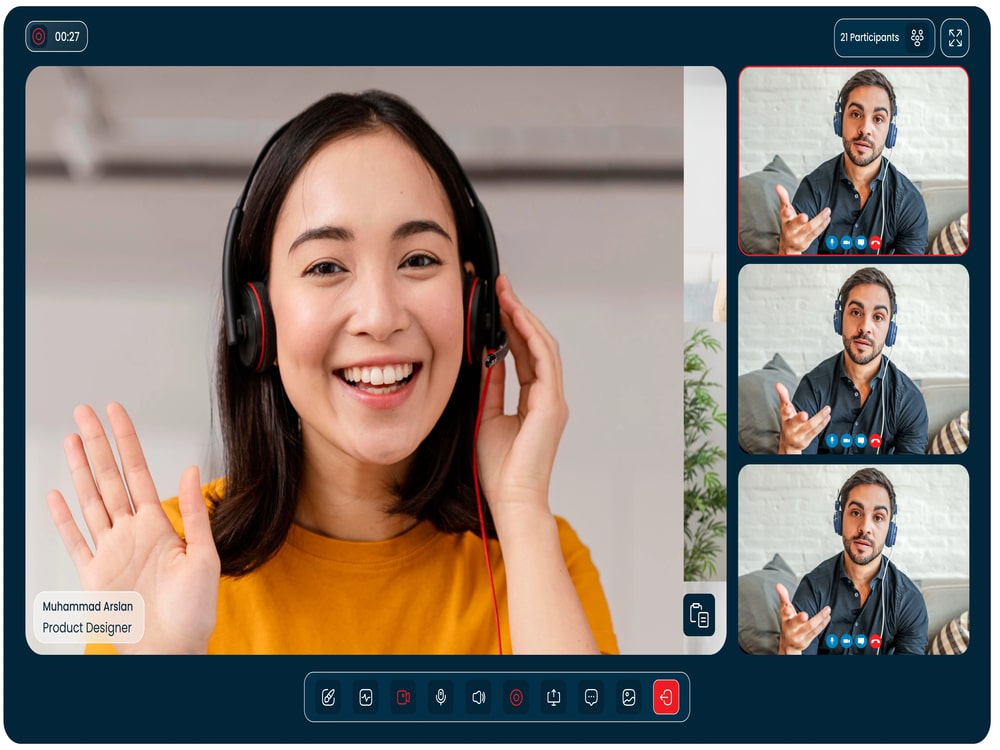Open the 21 Participants list

coord(884,38)
